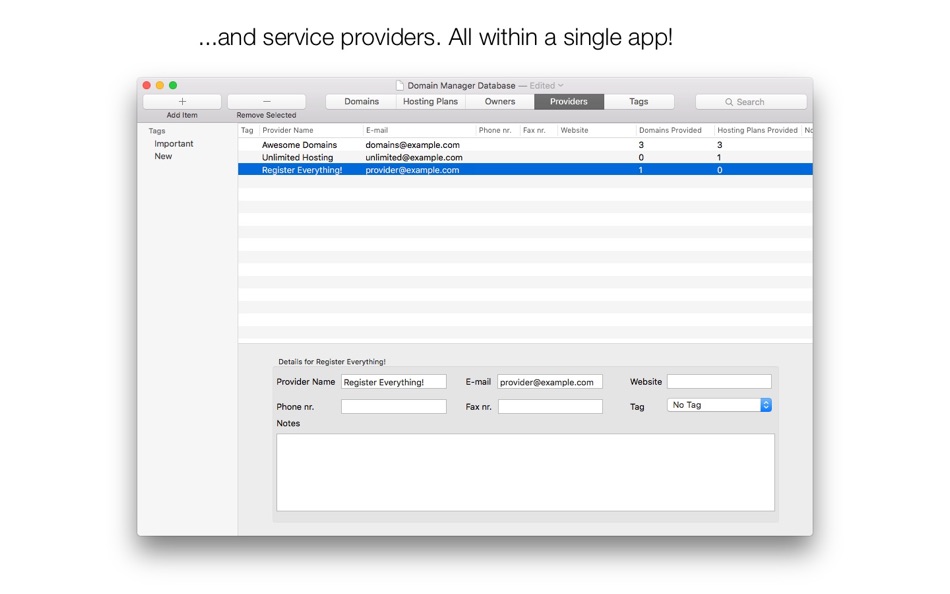950x594 pixels.
Task: Close window with red button
Action: 147,85
